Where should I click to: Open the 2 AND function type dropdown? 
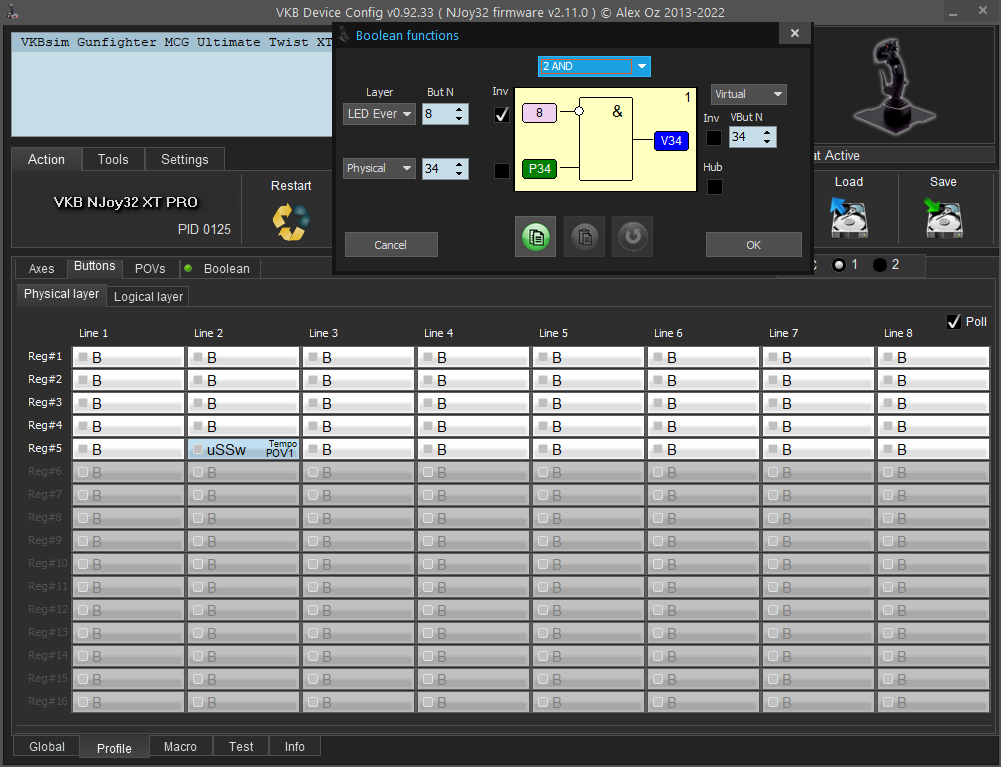pyautogui.click(x=594, y=66)
